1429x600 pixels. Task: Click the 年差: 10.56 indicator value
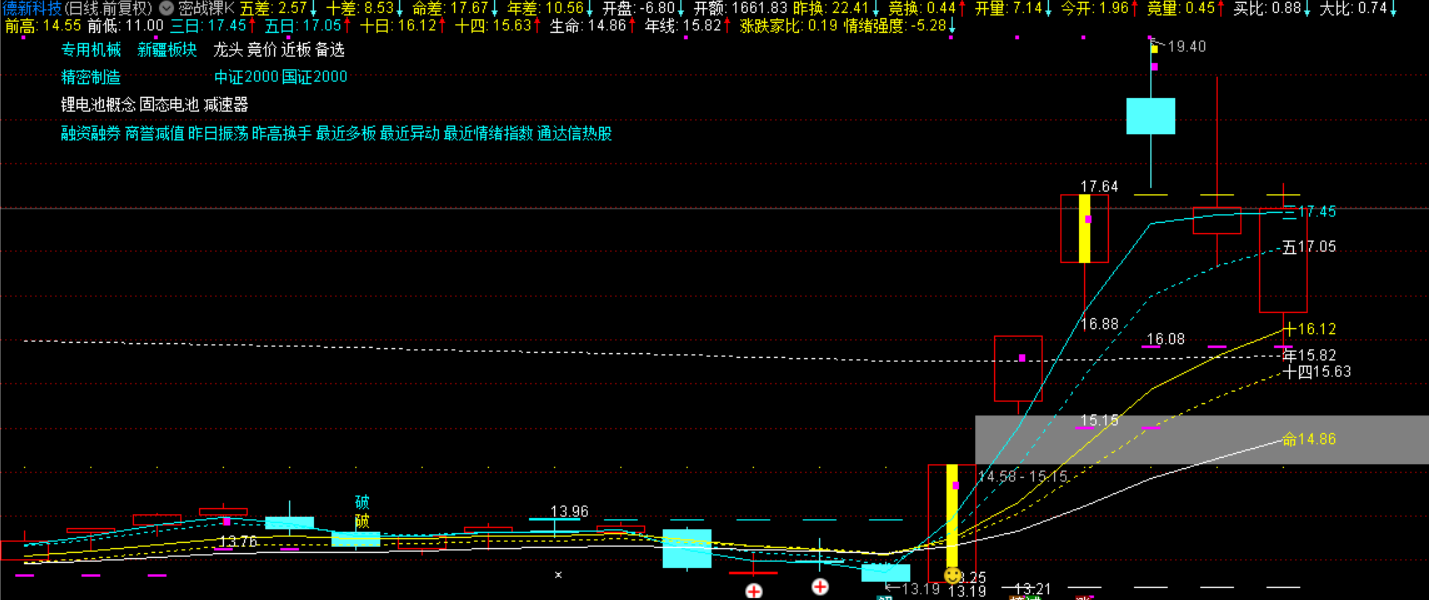546,8
